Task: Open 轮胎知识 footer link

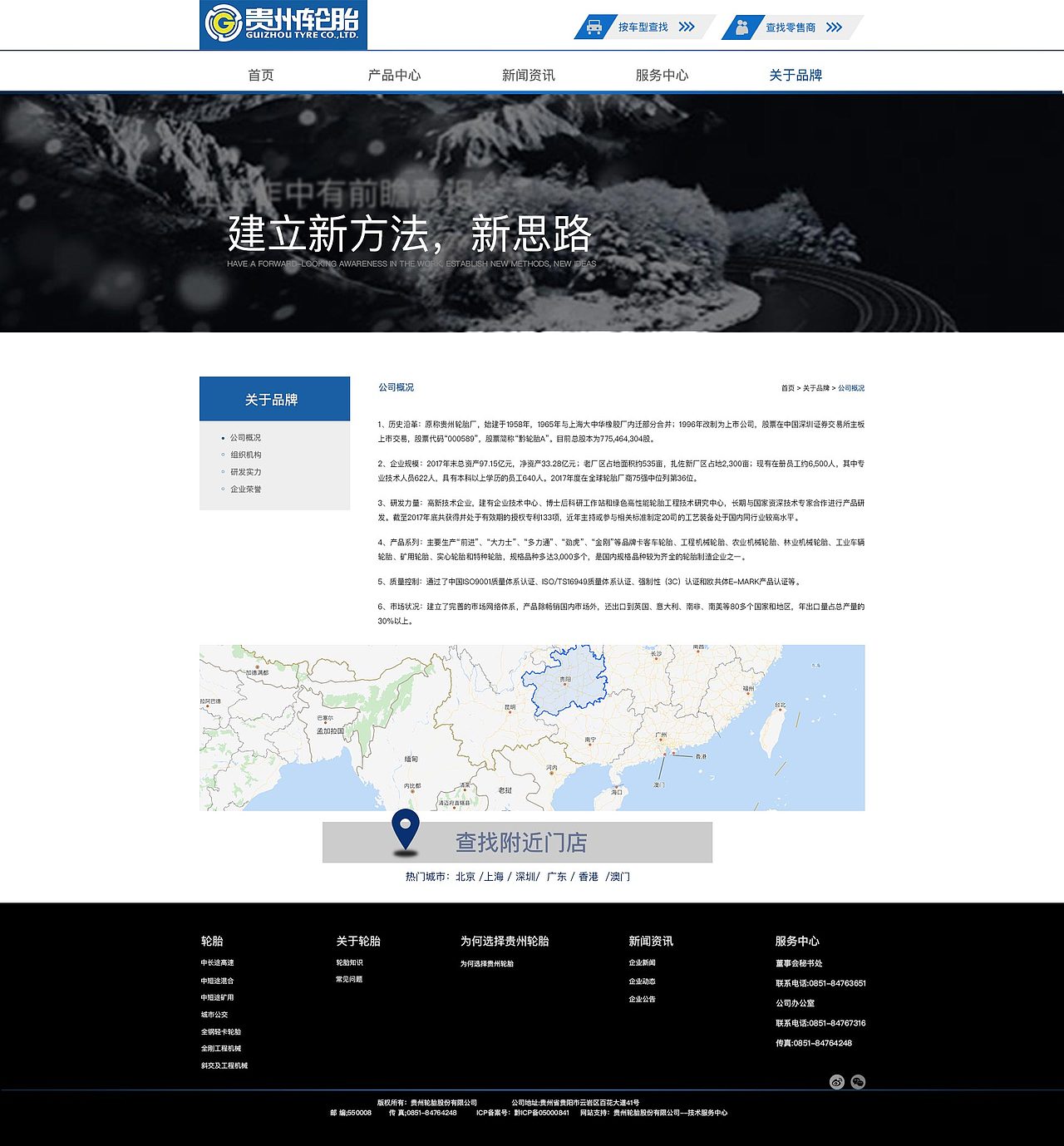Action: click(x=349, y=963)
